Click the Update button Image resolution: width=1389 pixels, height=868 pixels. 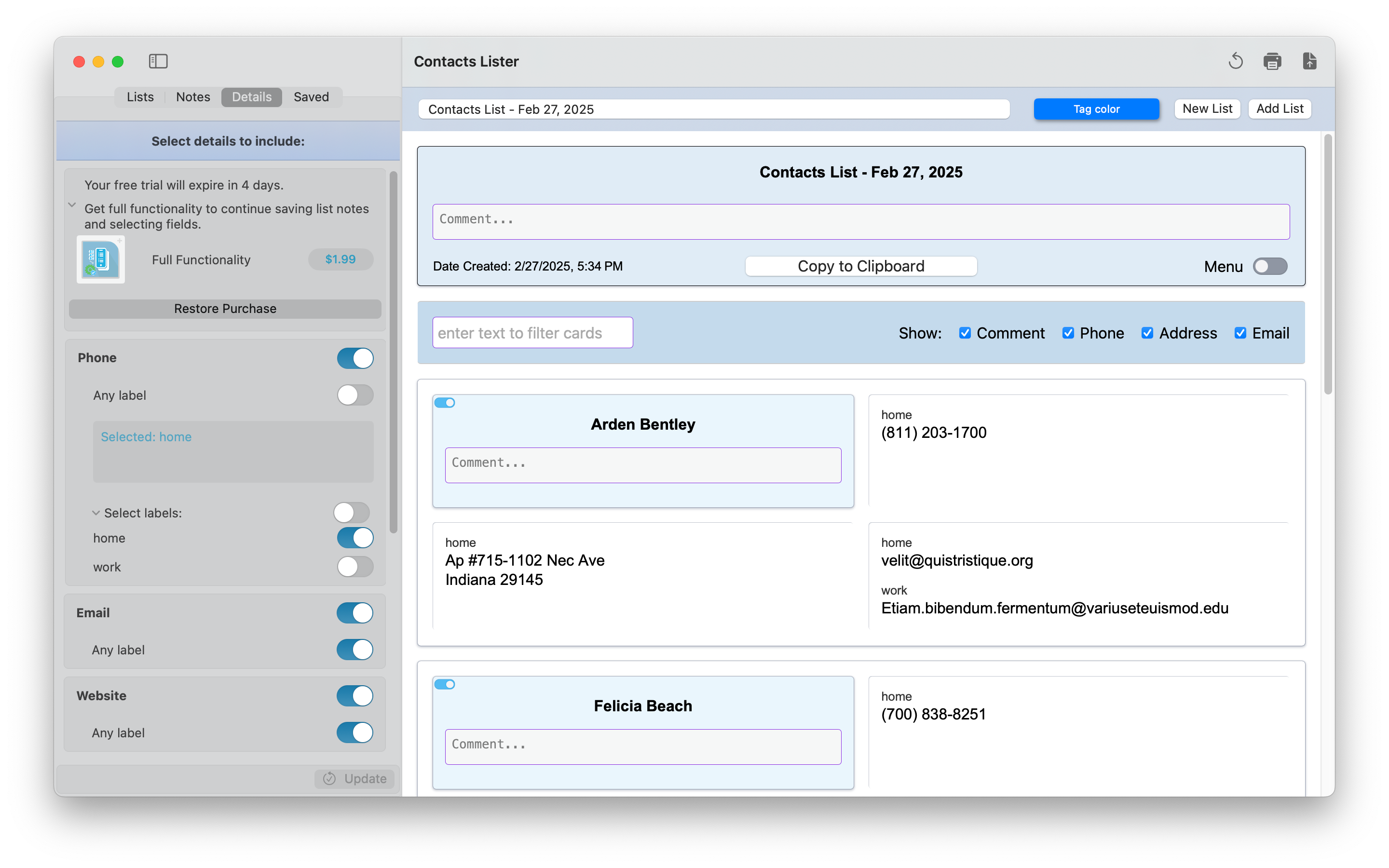point(354,778)
